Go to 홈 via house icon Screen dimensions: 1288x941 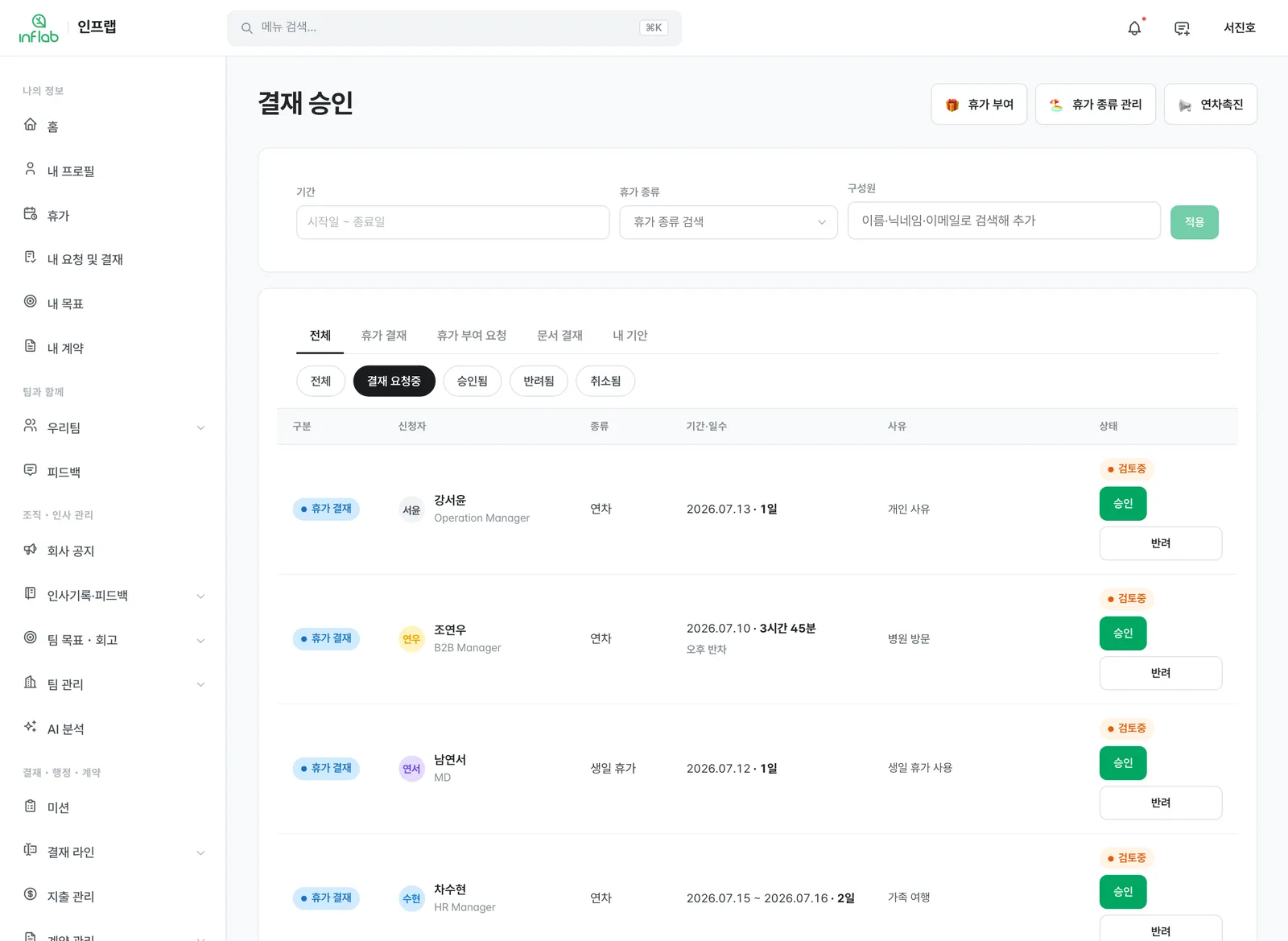[31, 124]
